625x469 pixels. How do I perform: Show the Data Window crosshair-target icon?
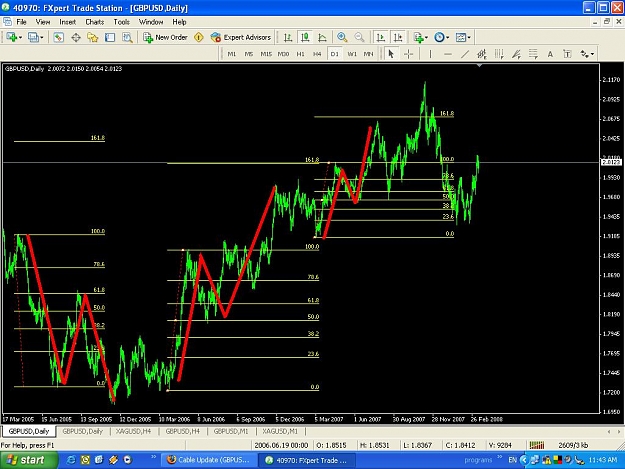click(76, 37)
